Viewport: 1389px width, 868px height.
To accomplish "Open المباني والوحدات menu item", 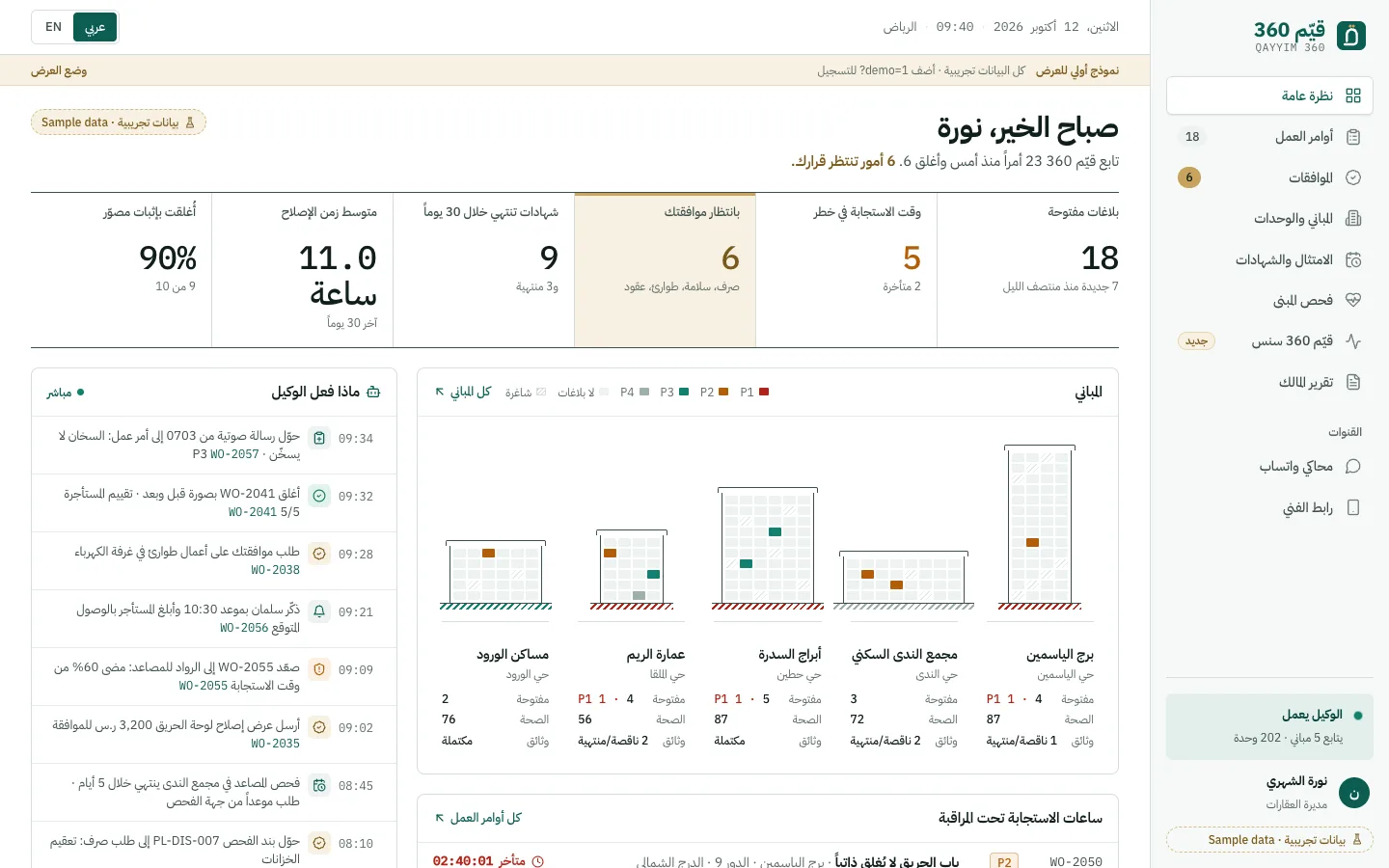I will [x=1269, y=218].
